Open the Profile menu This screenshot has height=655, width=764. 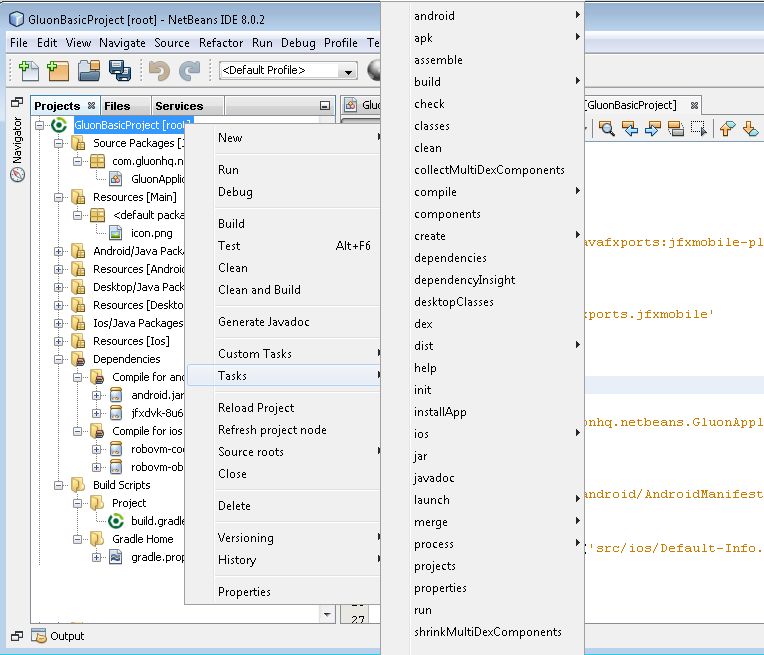click(341, 43)
